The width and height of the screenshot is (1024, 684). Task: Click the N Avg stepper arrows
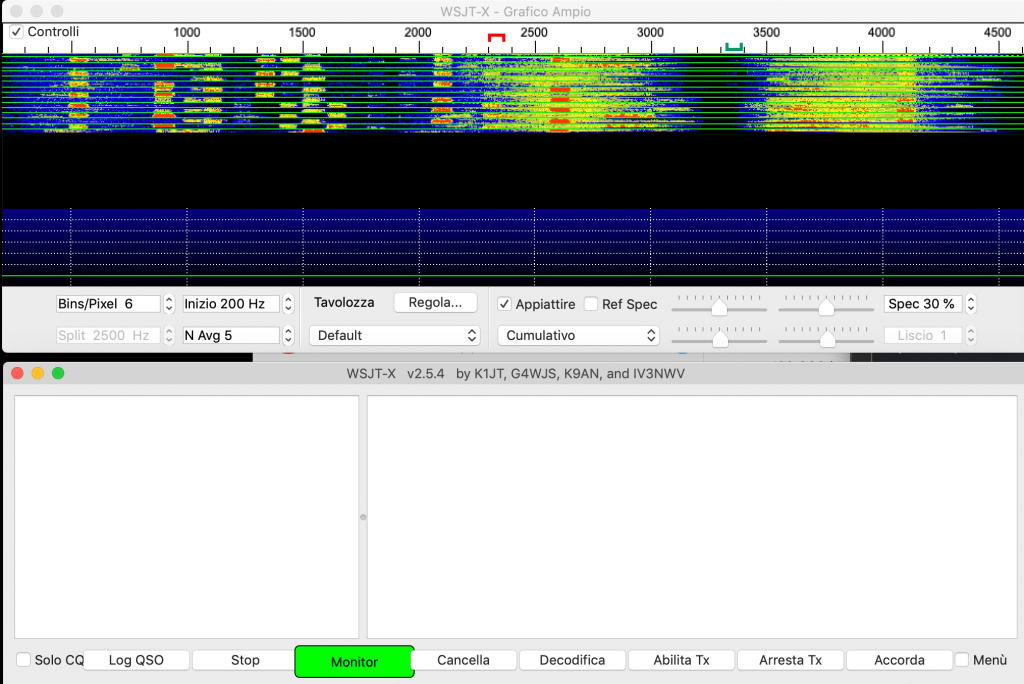[x=288, y=336]
